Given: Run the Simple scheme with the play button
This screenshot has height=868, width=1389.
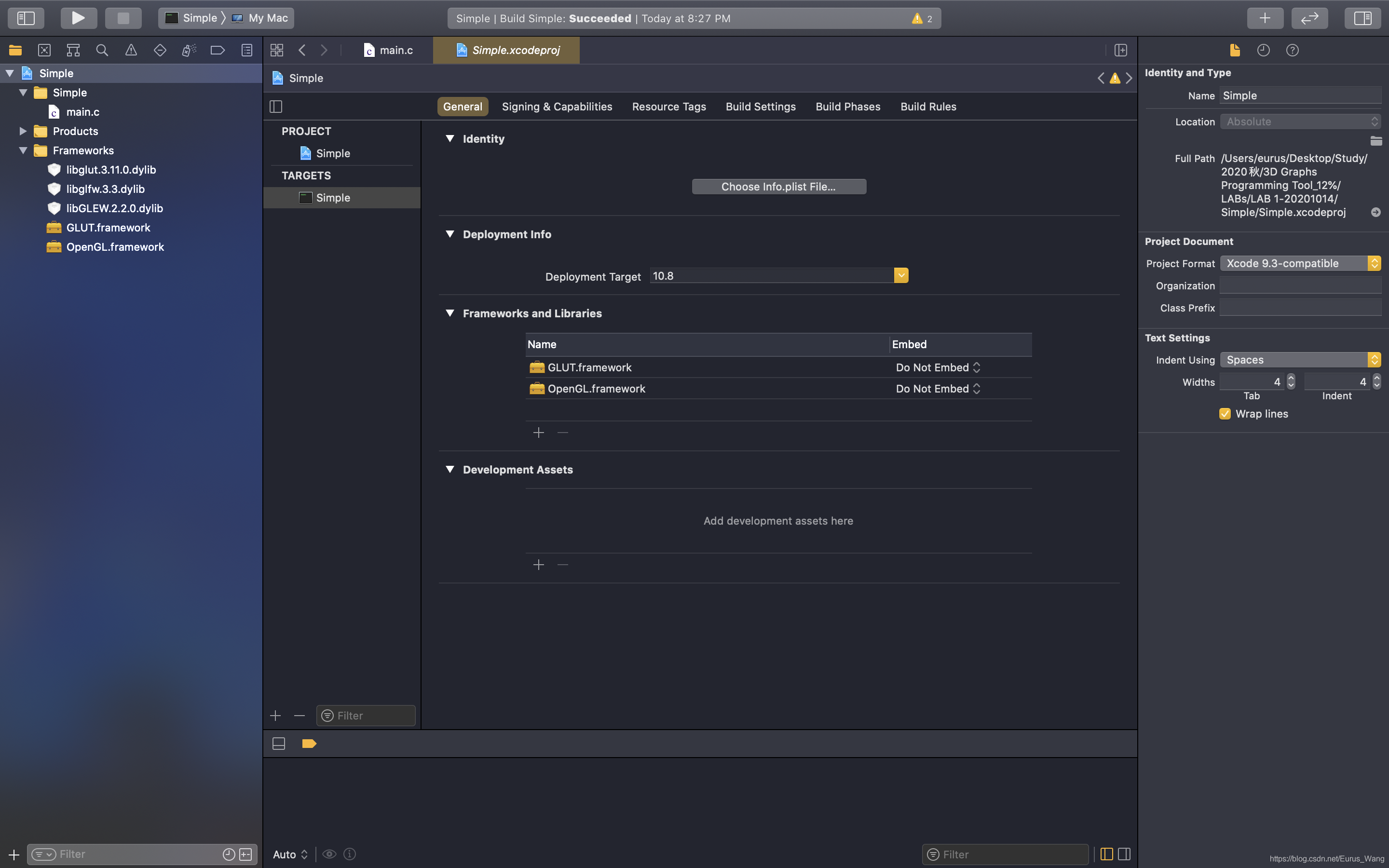Looking at the screenshot, I should [79, 18].
